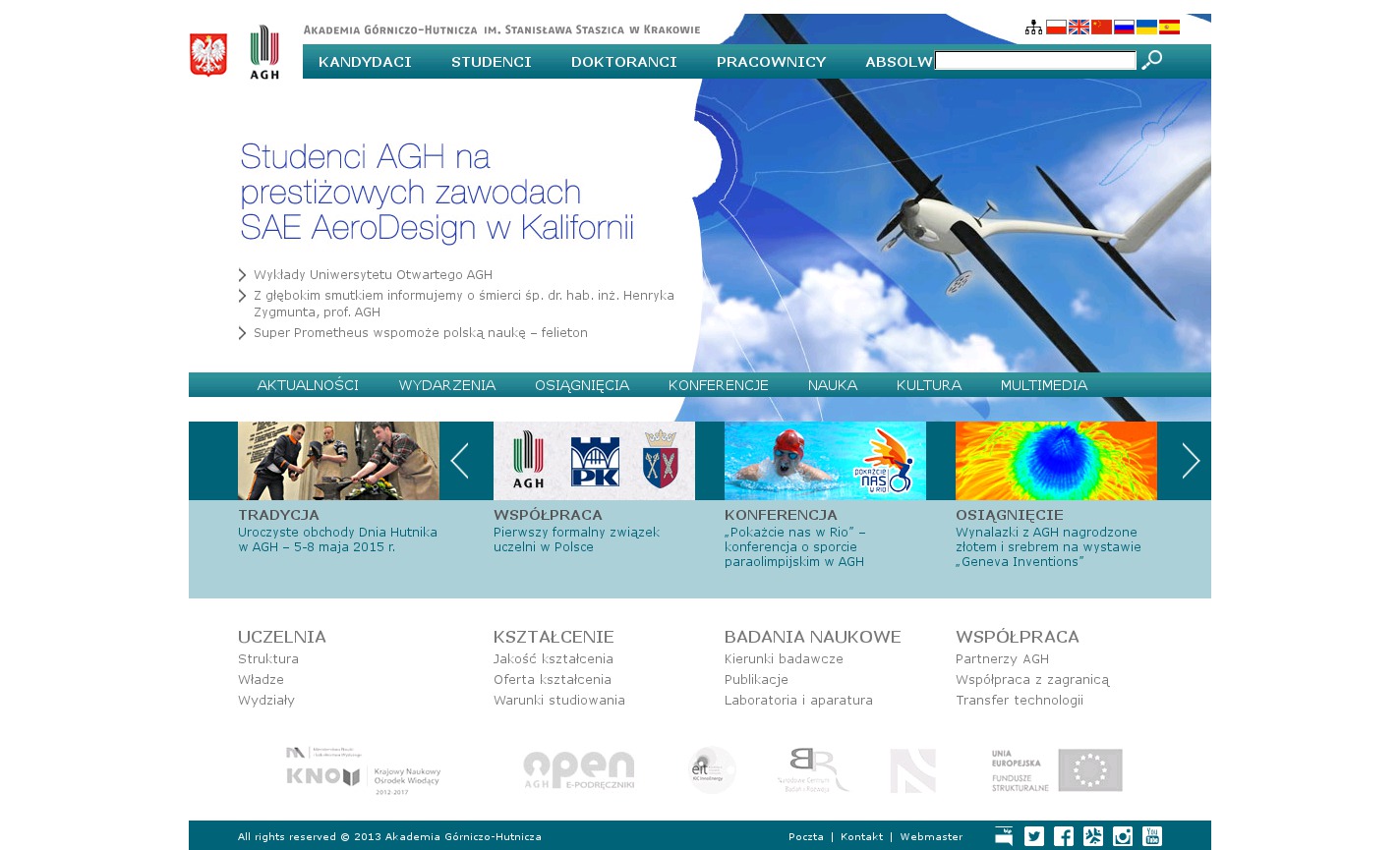Open the SAE AeroDesign headline article

(x=437, y=193)
